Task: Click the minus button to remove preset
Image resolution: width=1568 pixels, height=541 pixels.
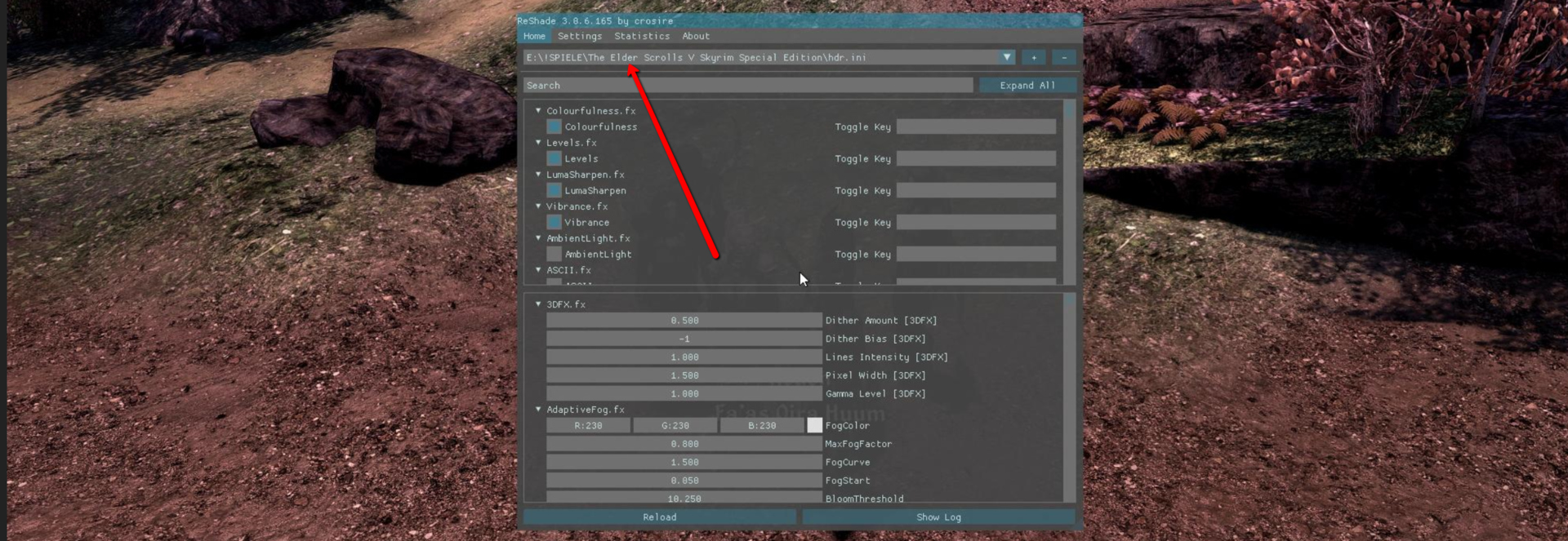Action: tap(1063, 58)
